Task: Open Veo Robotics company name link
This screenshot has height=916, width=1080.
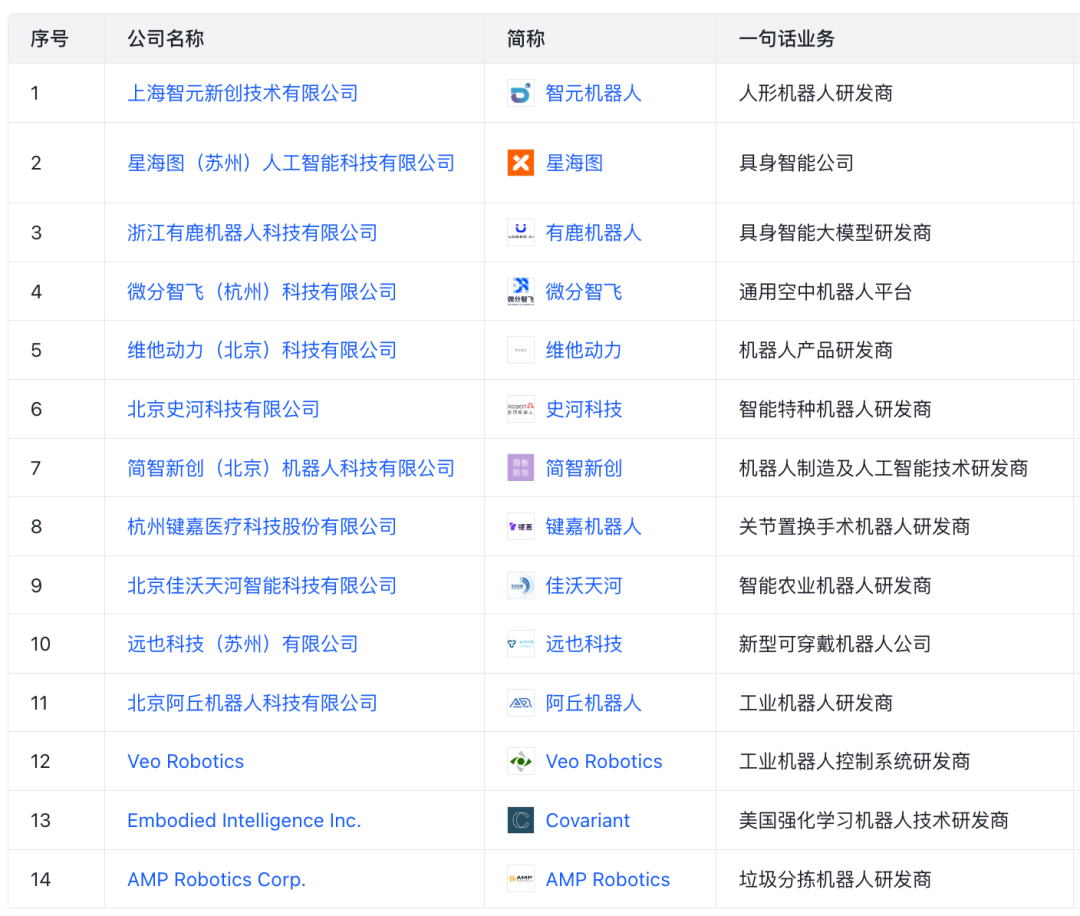Action: [185, 761]
